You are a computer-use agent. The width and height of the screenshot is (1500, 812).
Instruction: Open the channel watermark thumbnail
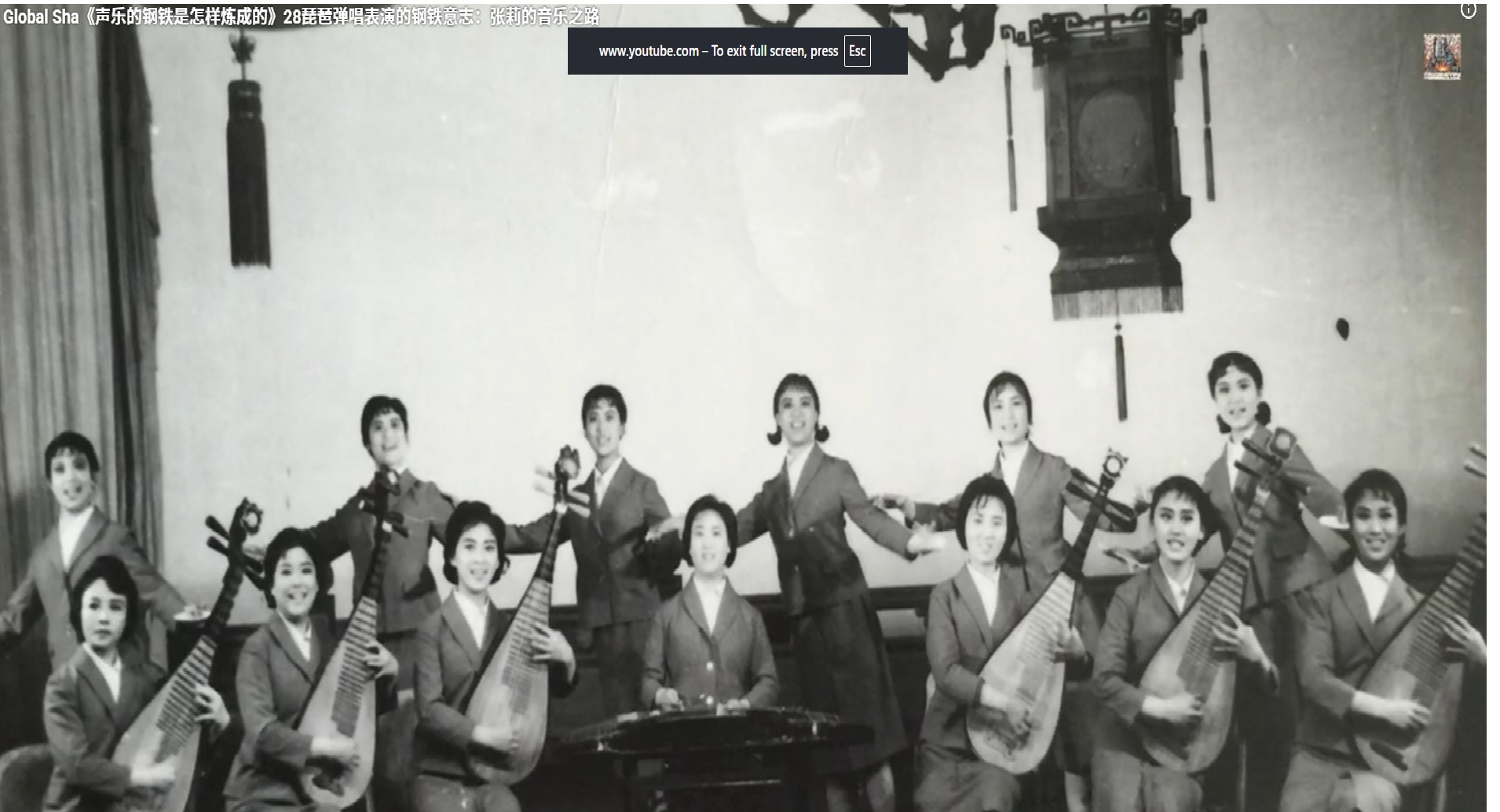(x=1442, y=57)
